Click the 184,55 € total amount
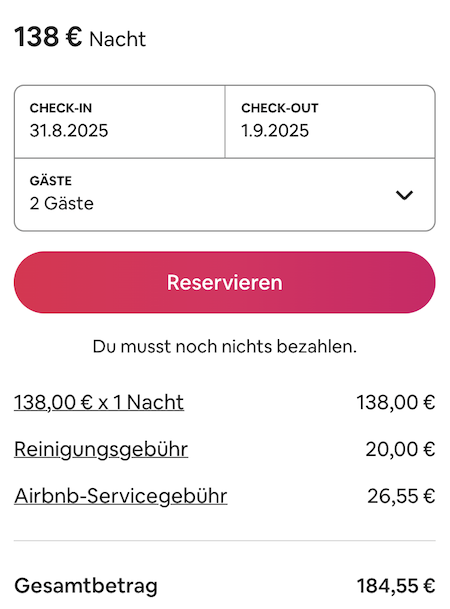The width and height of the screenshot is (450, 609). 396,586
